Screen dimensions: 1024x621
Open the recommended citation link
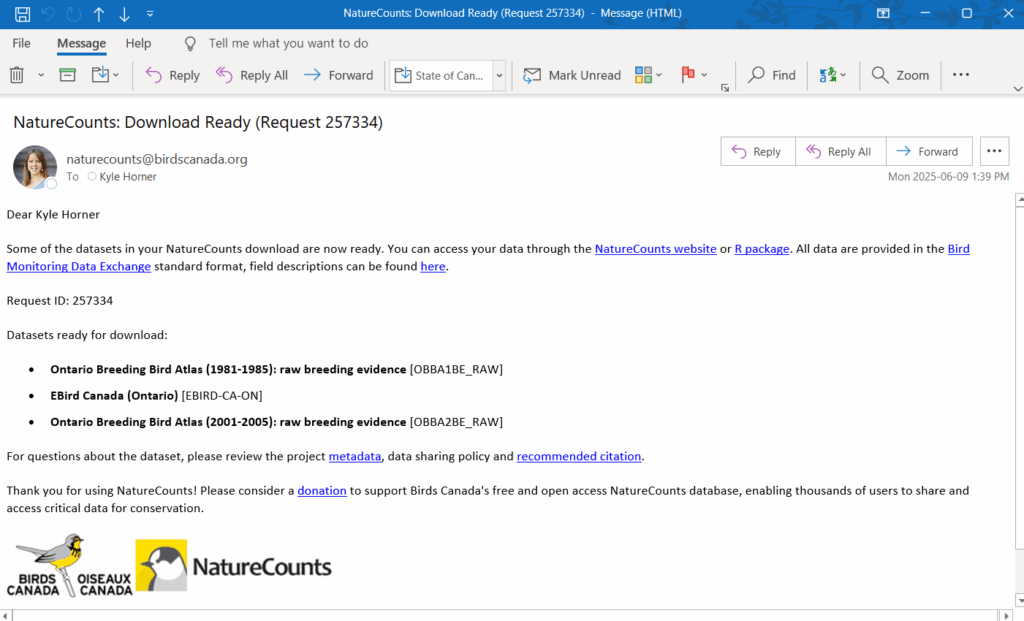pyautogui.click(x=579, y=456)
